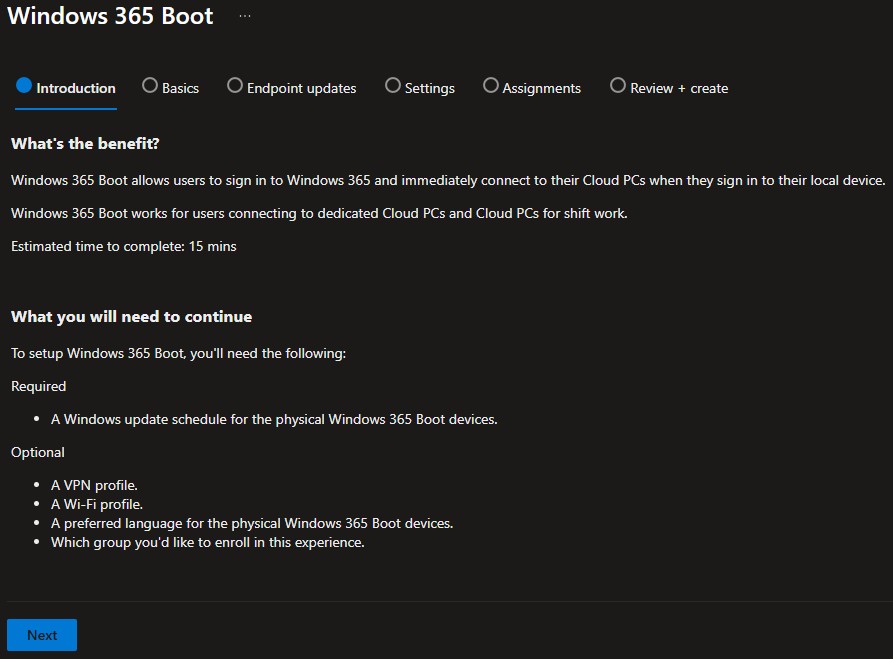Select the Assignments step circle indicator
Image resolution: width=893 pixels, height=659 pixels.
pyautogui.click(x=490, y=86)
